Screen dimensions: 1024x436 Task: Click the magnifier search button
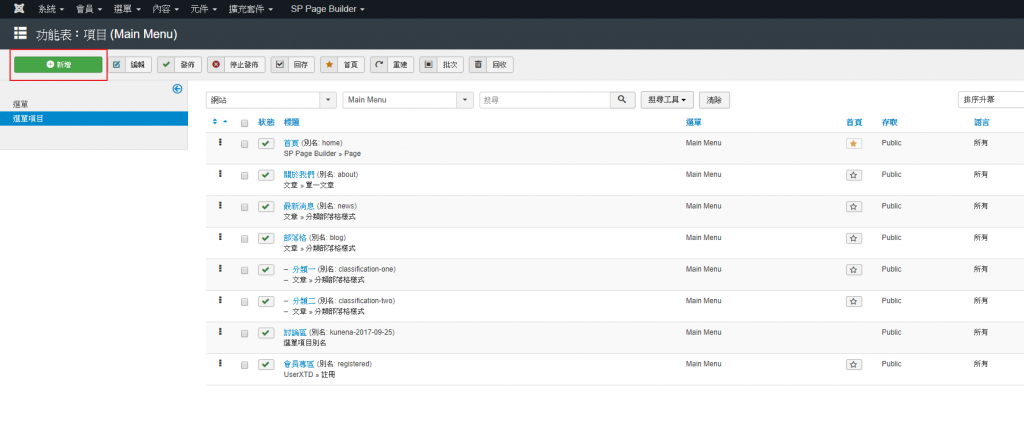(x=622, y=100)
